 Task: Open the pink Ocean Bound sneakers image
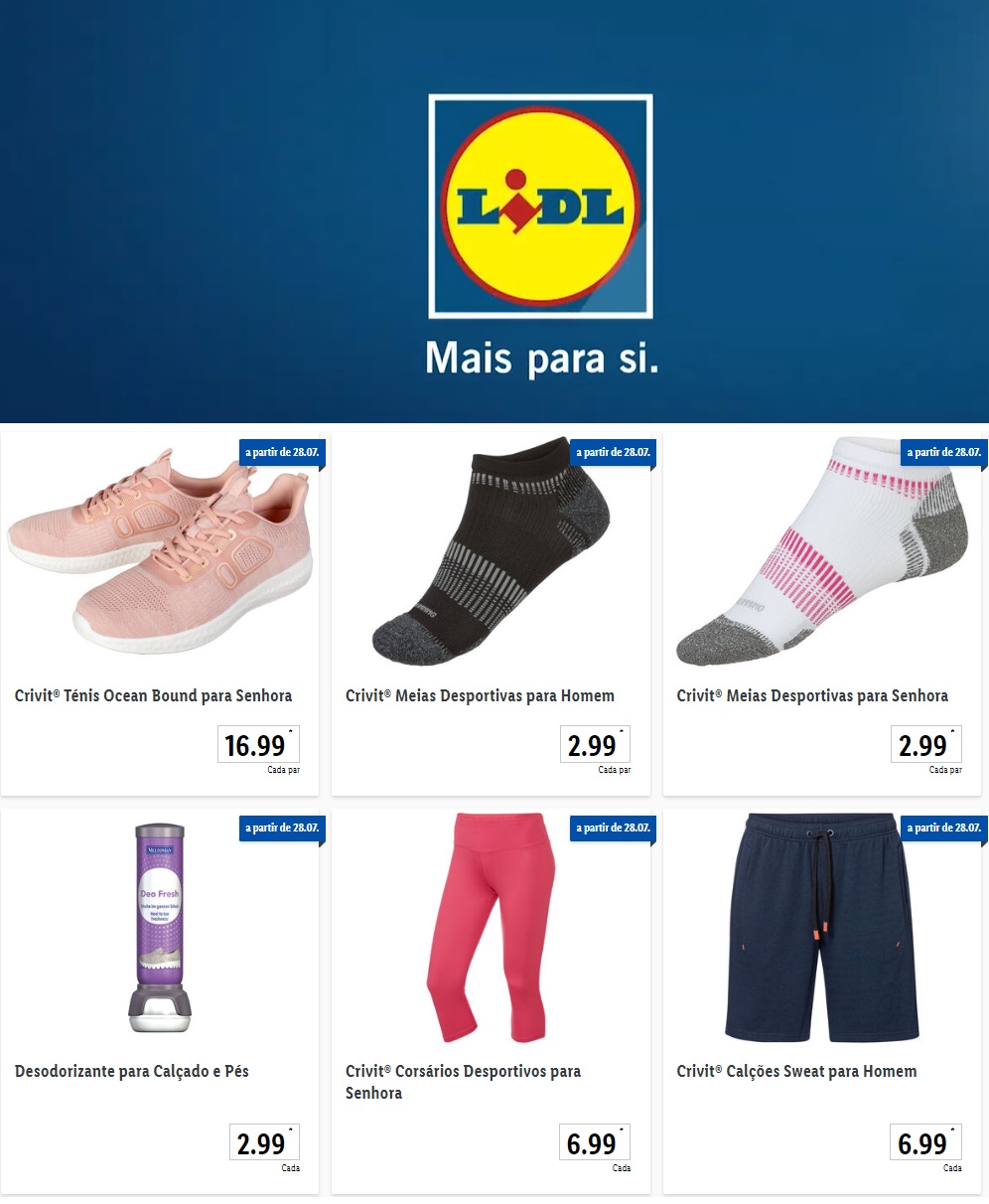click(160, 549)
